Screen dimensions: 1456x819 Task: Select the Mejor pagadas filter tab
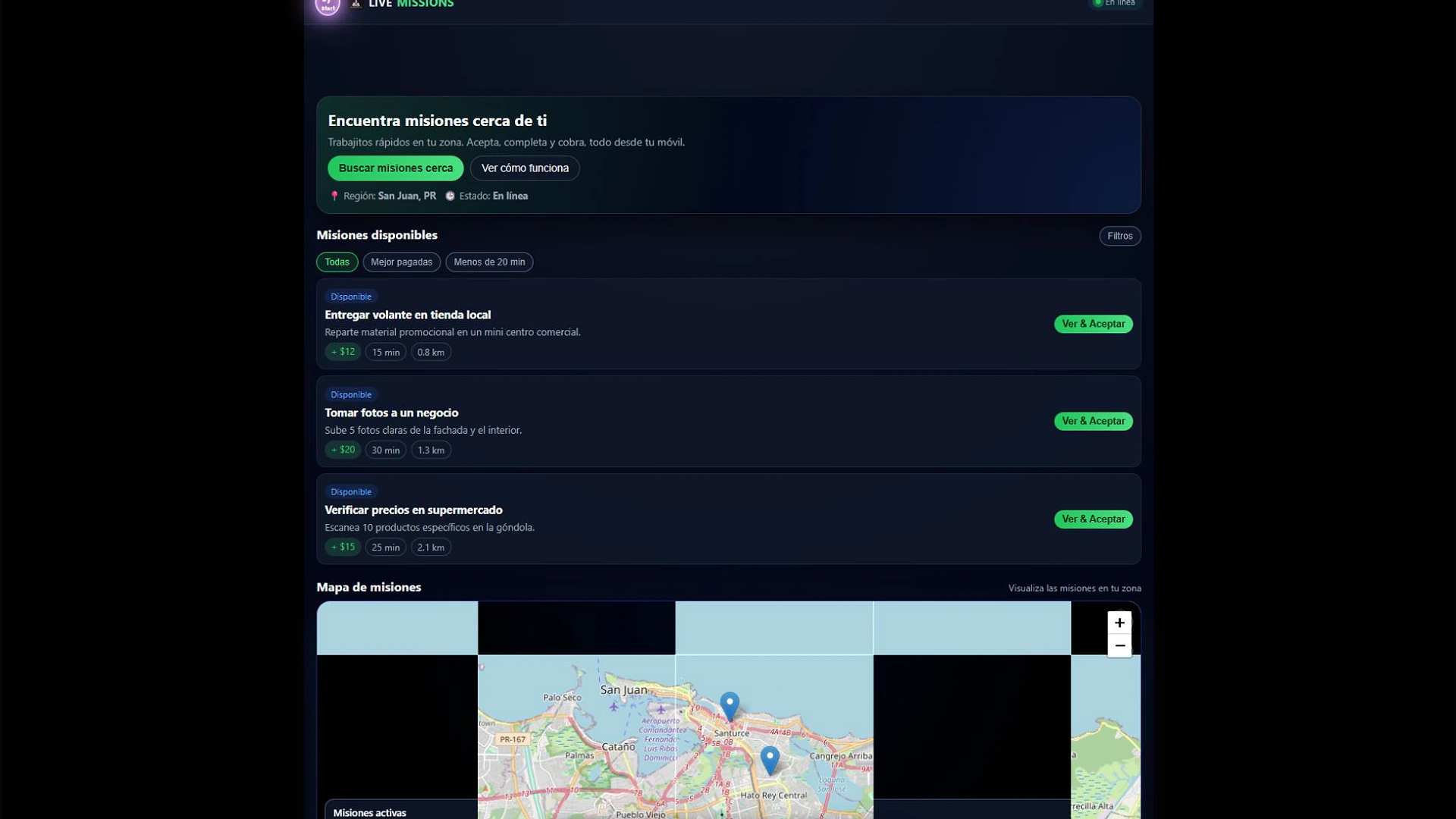401,262
